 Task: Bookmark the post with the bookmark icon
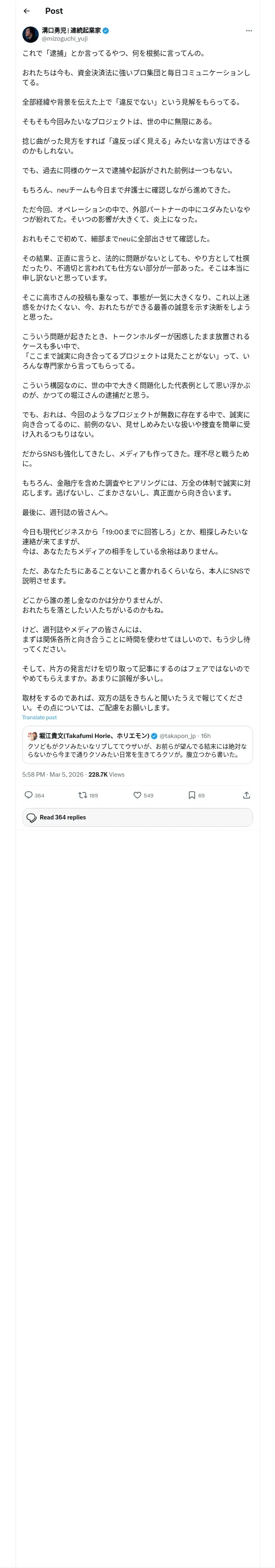pos(191,795)
